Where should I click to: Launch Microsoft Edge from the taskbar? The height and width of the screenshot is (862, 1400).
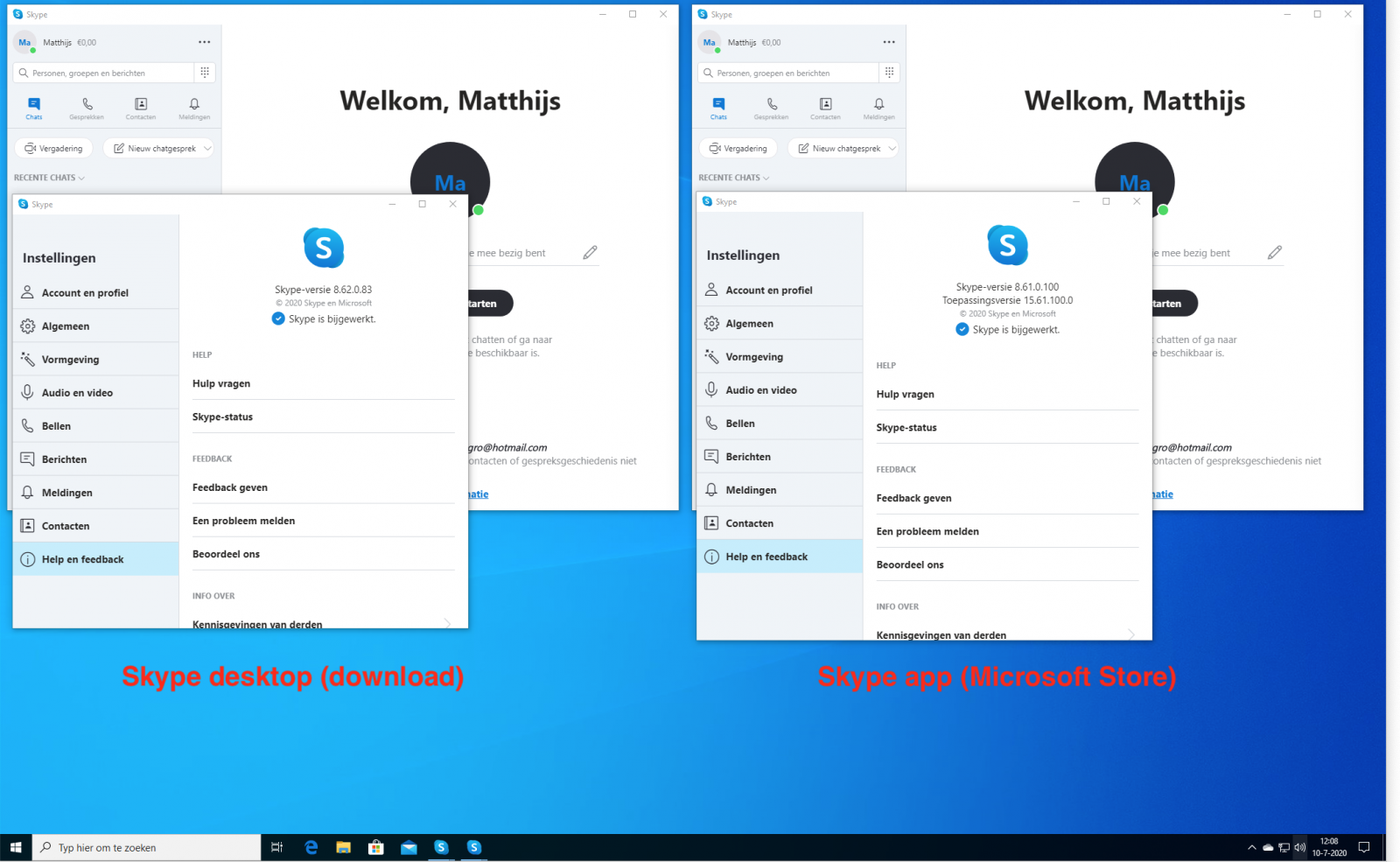click(x=311, y=847)
